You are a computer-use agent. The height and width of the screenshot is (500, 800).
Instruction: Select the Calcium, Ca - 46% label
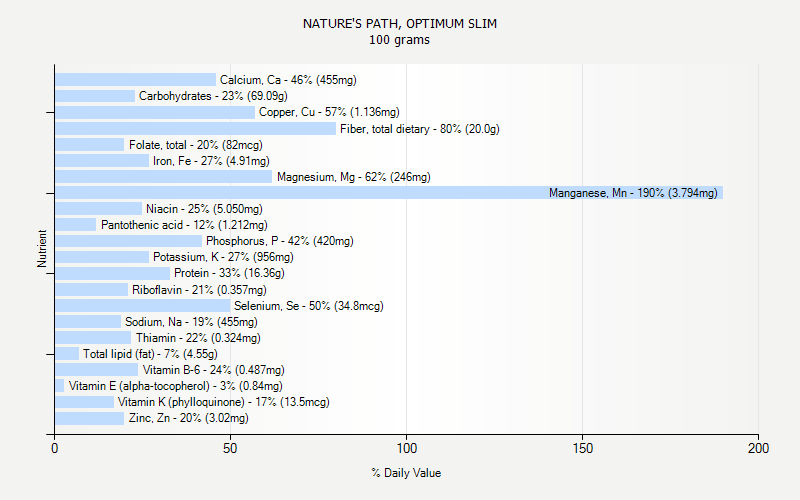point(288,80)
